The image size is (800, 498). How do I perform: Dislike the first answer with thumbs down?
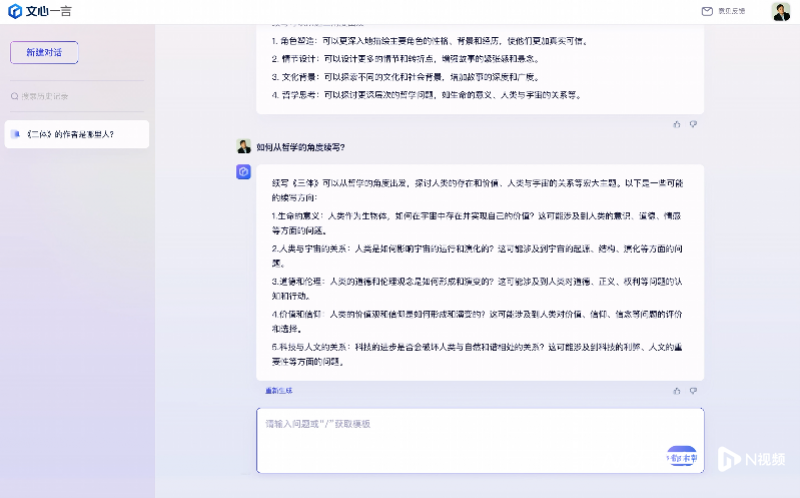[693, 124]
